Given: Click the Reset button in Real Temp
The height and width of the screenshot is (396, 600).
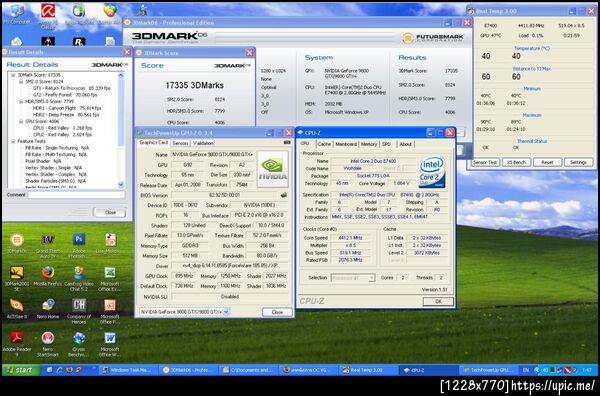Looking at the screenshot, I should [547, 162].
